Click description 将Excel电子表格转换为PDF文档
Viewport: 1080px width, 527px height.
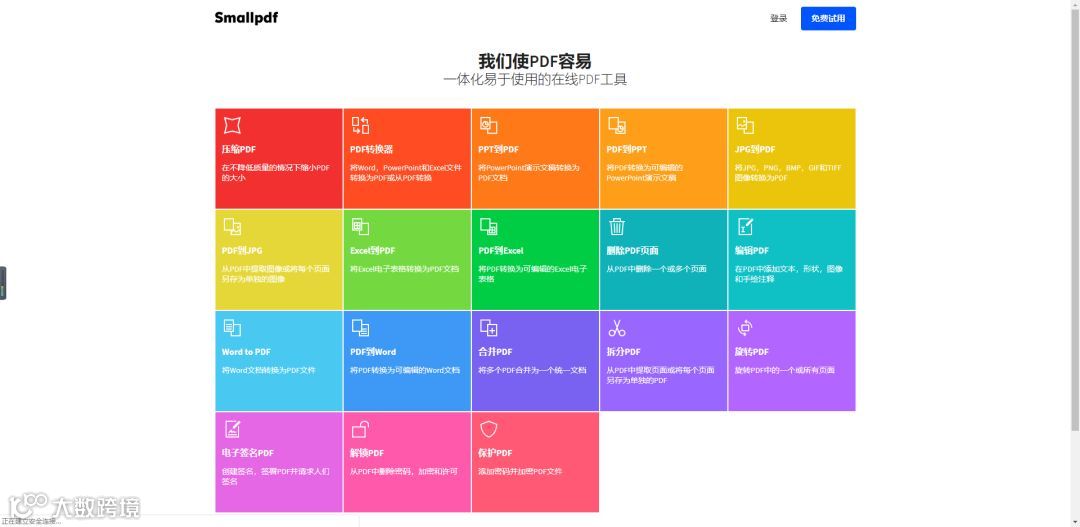(404, 269)
